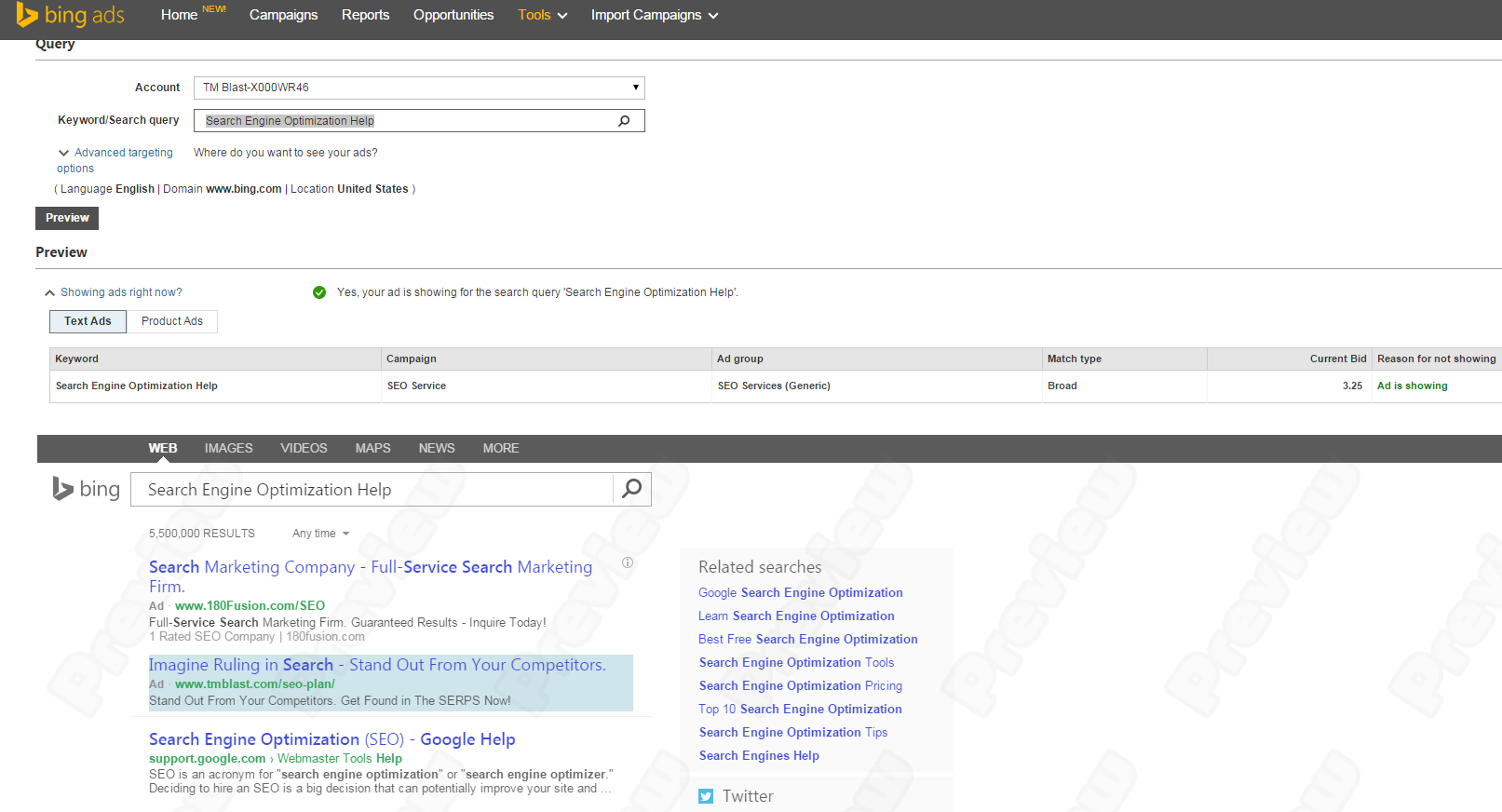Click the Keyword column header

click(x=215, y=359)
